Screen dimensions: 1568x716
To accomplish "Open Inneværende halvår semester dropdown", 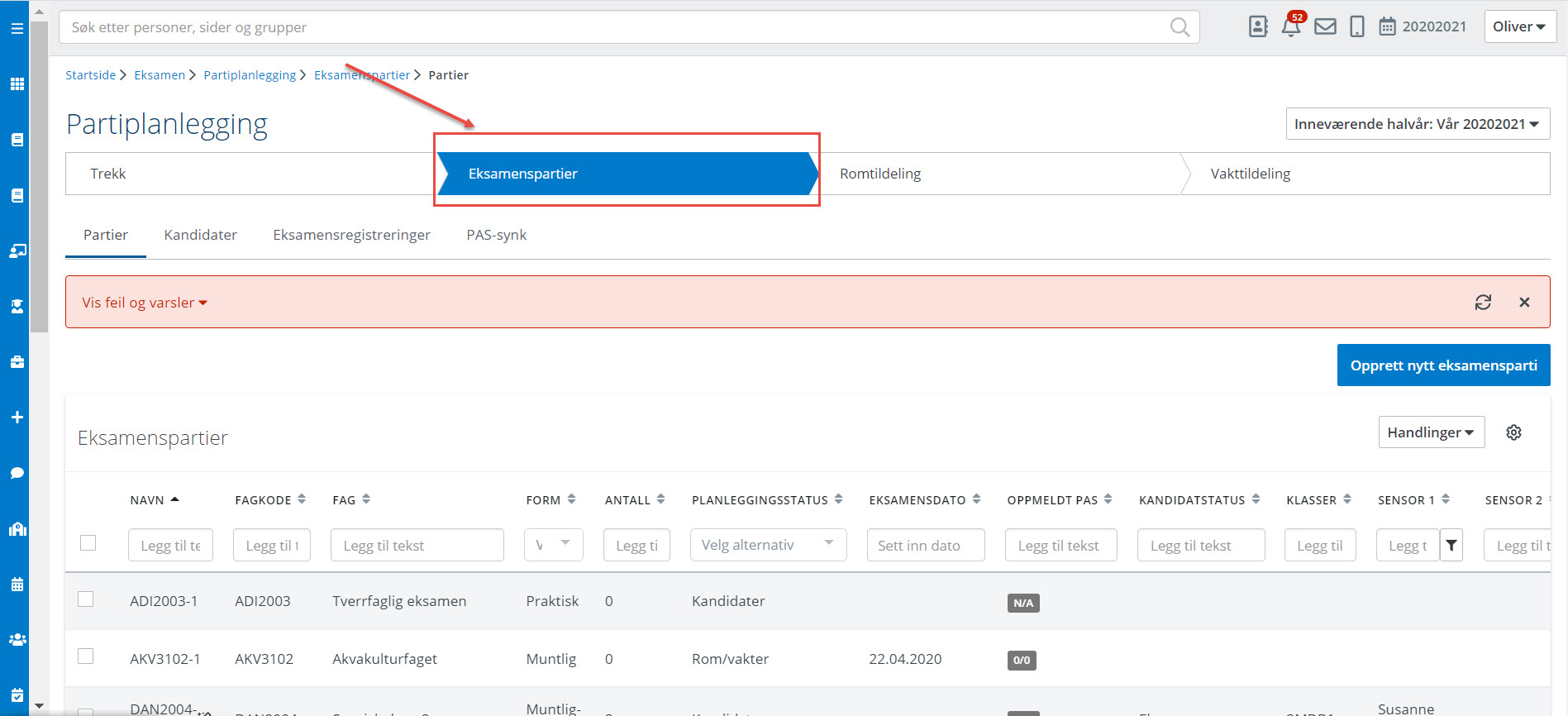I will click(x=1417, y=124).
